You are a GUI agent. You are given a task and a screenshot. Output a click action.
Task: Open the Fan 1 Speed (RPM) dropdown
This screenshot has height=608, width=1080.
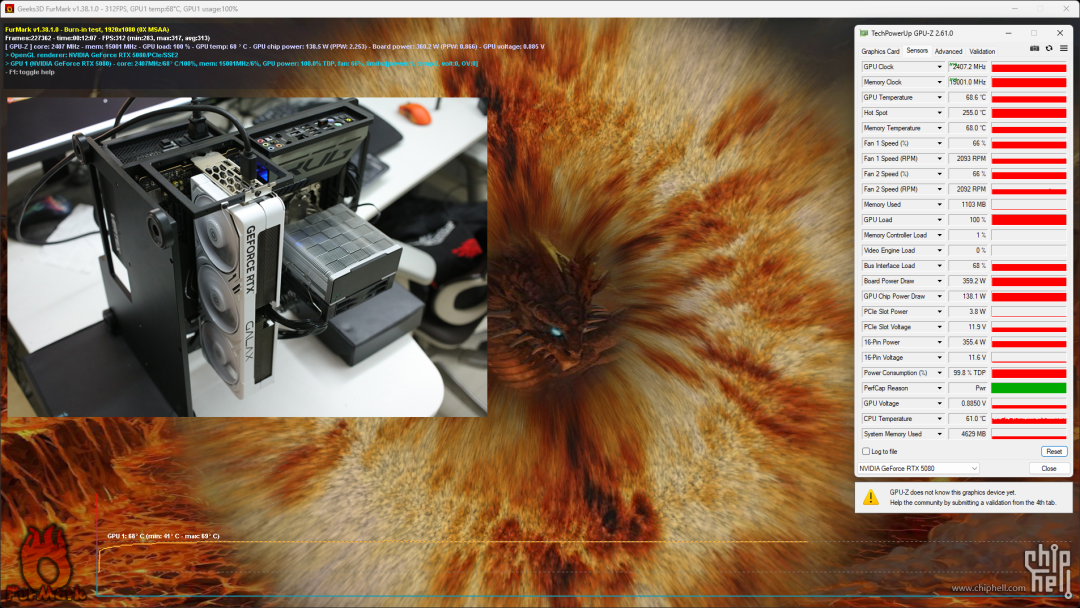[x=939, y=158]
